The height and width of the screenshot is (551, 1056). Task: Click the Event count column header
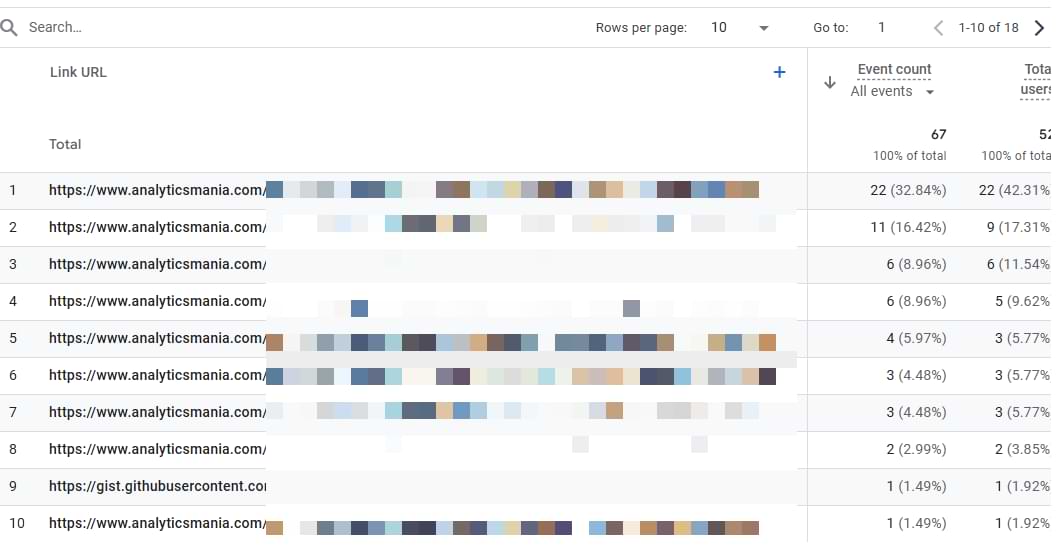[894, 69]
